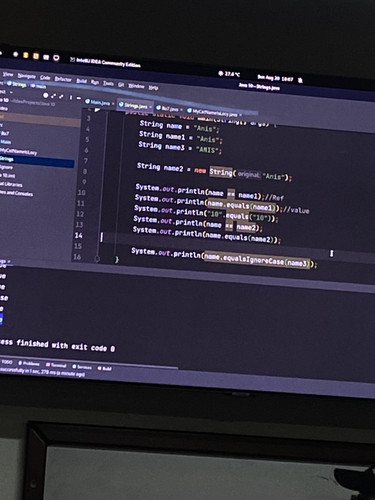Click the fold marker at line 16 gutter

pos(97,258)
